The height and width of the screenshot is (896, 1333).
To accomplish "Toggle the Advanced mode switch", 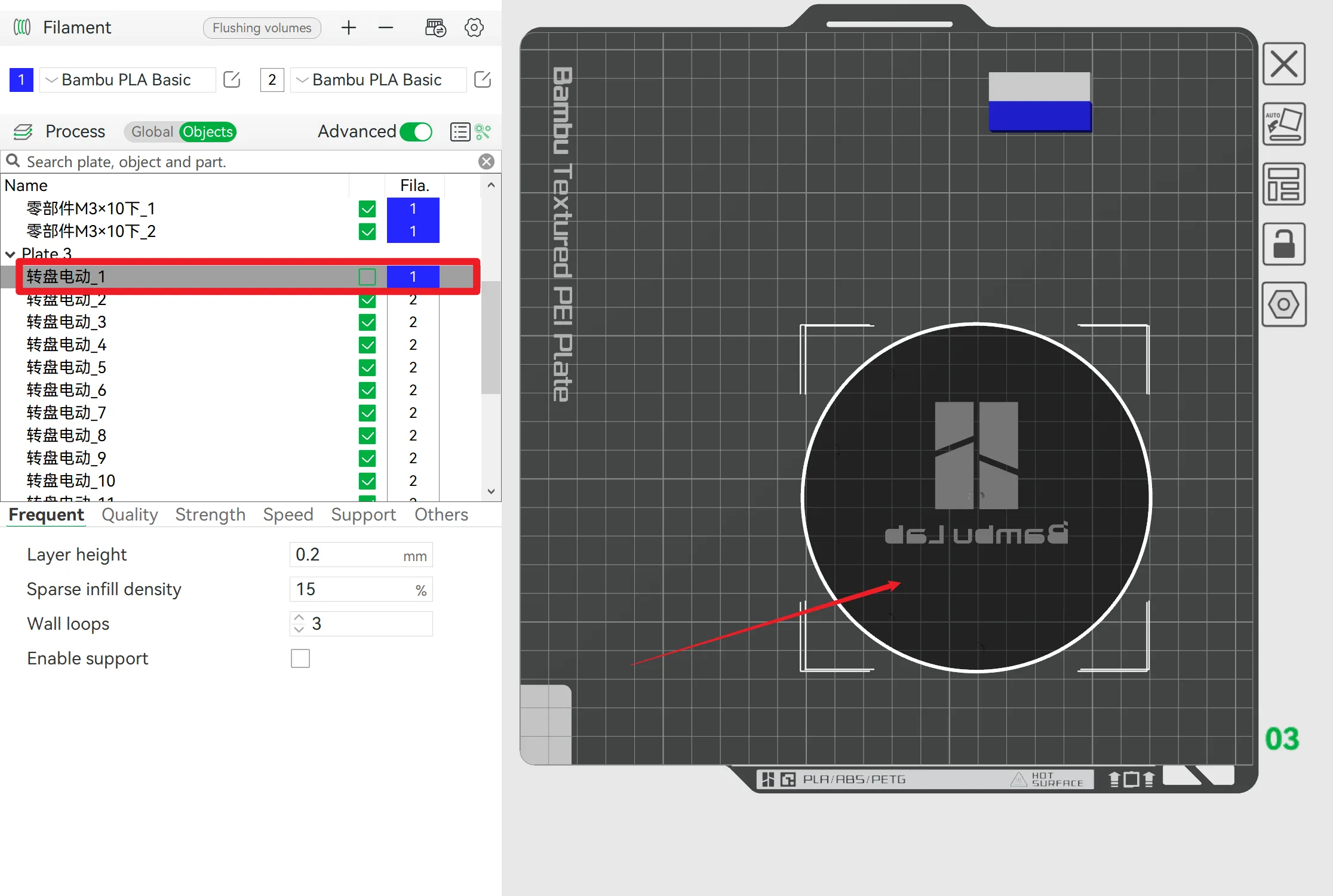I will [x=416, y=131].
